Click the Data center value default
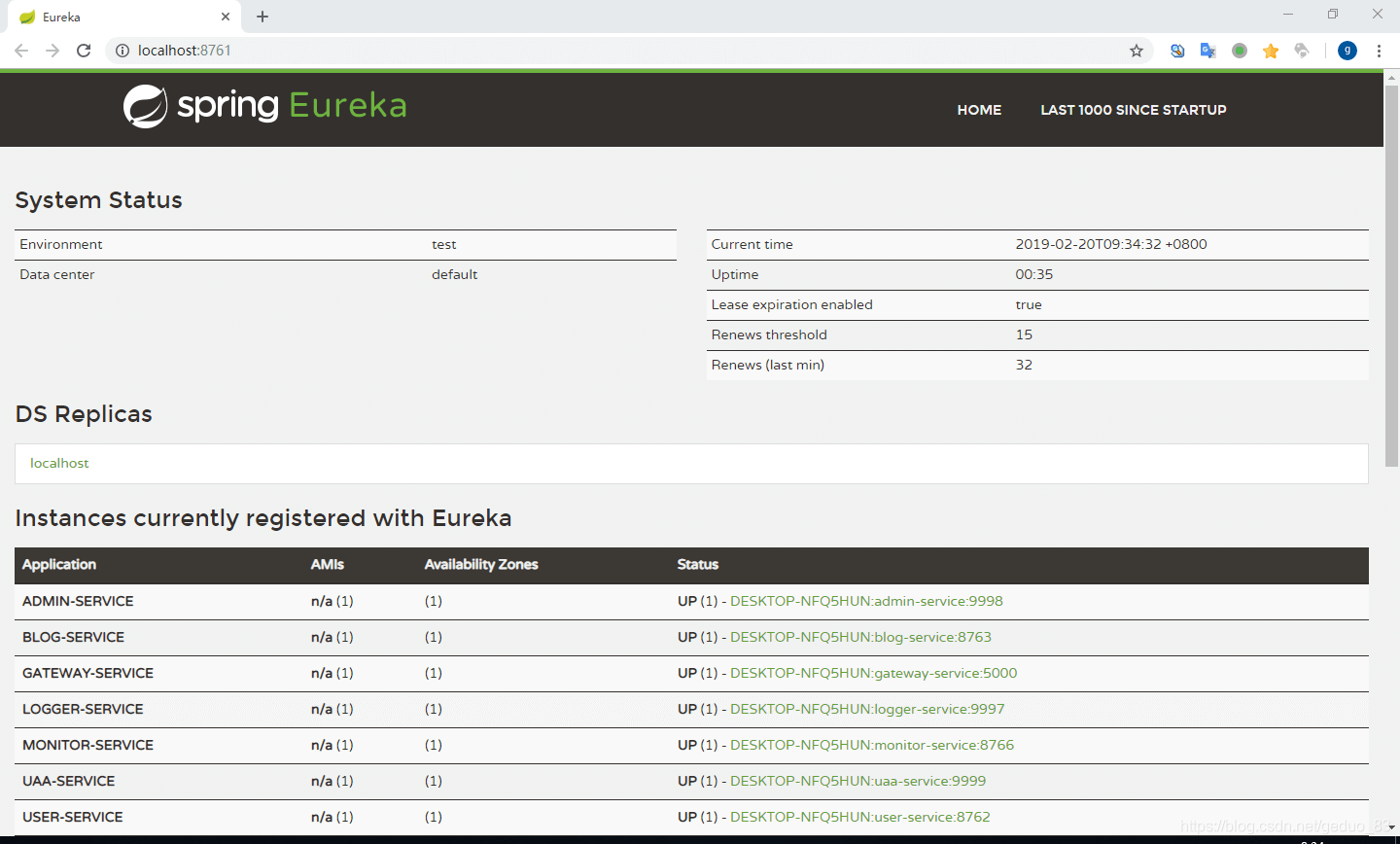Screen dimensions: 1400x844 pyautogui.click(x=455, y=274)
